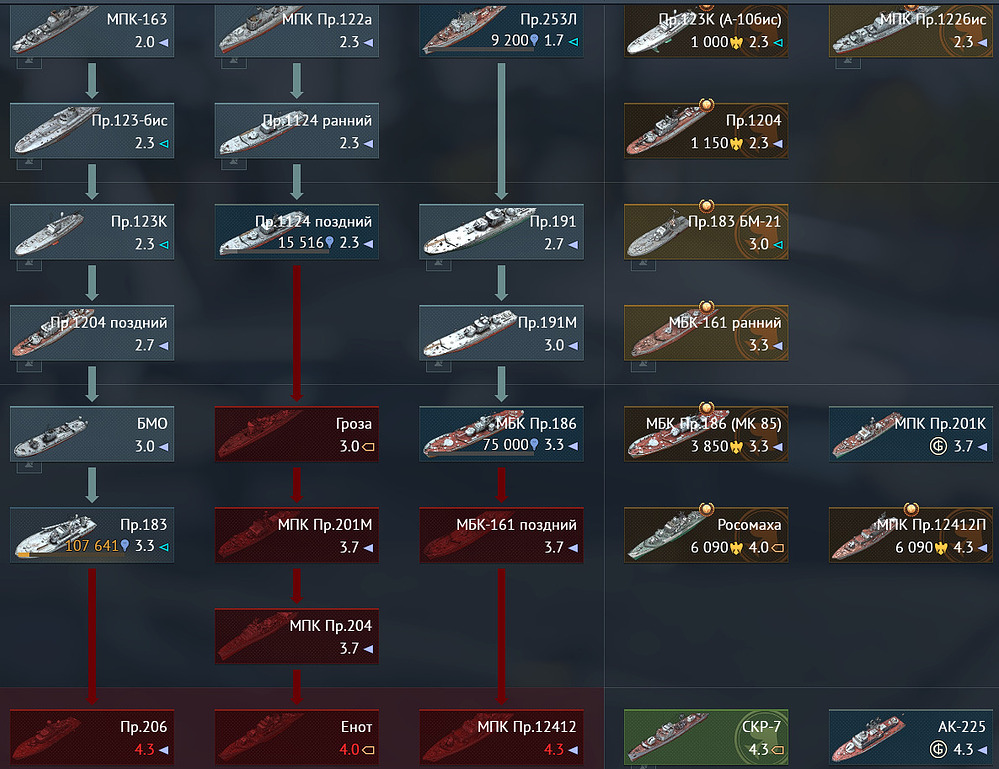Select the Пр.123К (А-10бис) premium boat
The width and height of the screenshot is (999, 769).
[706, 31]
